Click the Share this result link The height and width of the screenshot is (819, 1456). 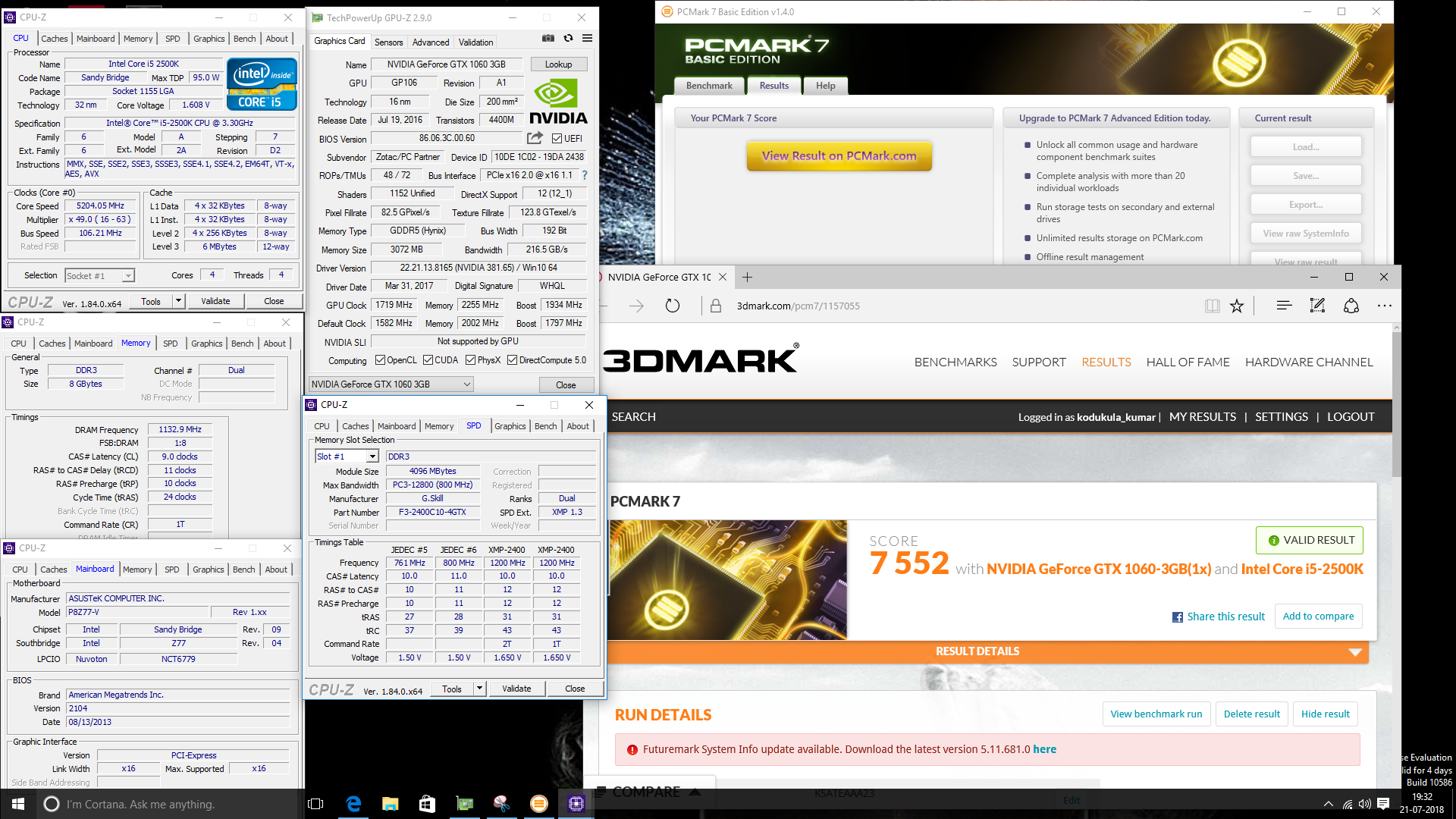point(1218,617)
